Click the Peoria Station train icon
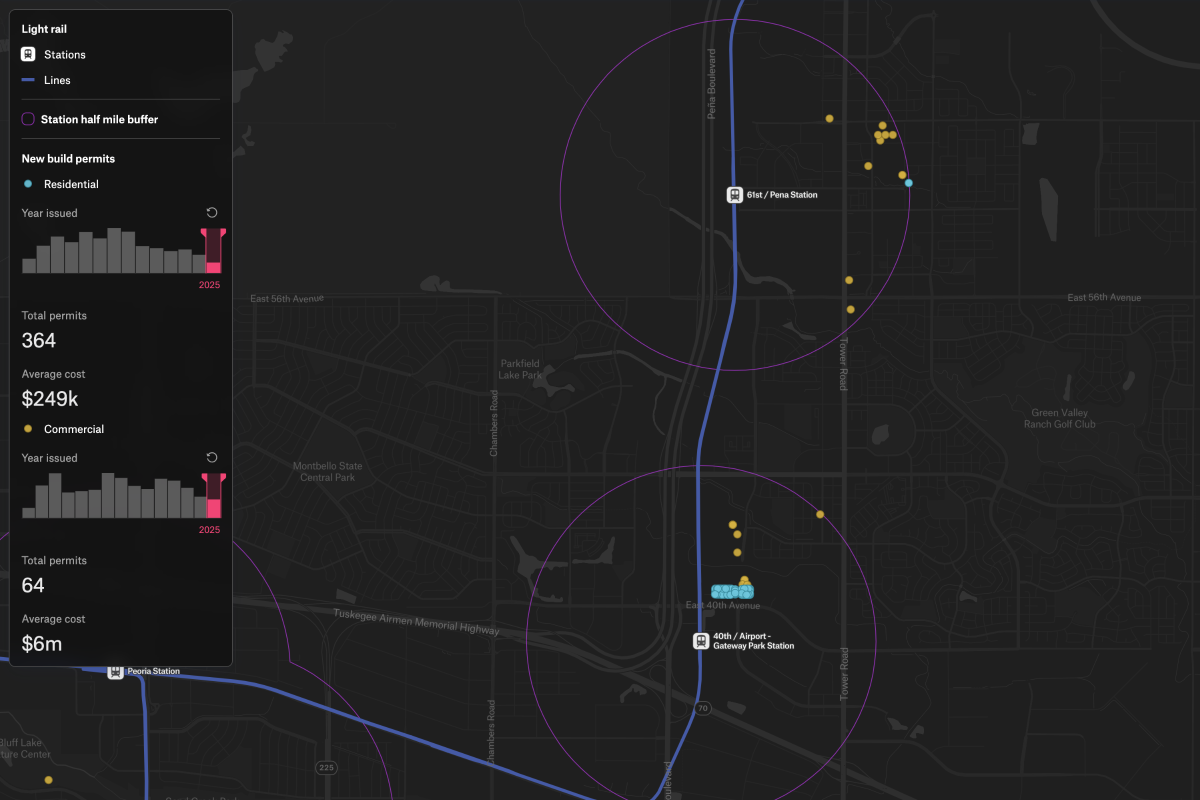The image size is (1200, 800). pyautogui.click(x=116, y=671)
